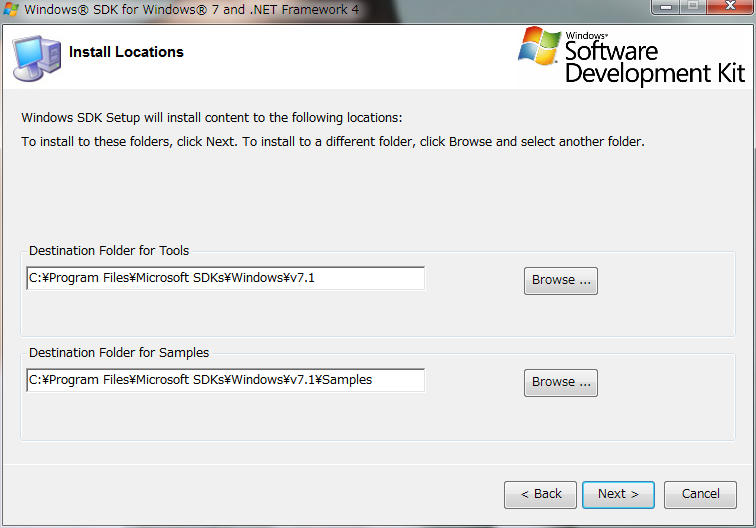Minimize the SDK setup window
This screenshot has height=528, width=756.
666,7
